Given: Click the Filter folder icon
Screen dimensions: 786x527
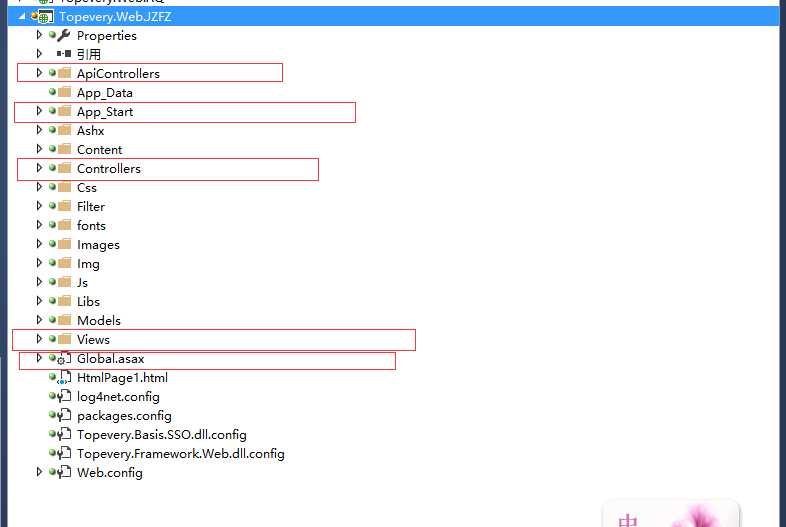Looking at the screenshot, I should pyautogui.click(x=64, y=206).
